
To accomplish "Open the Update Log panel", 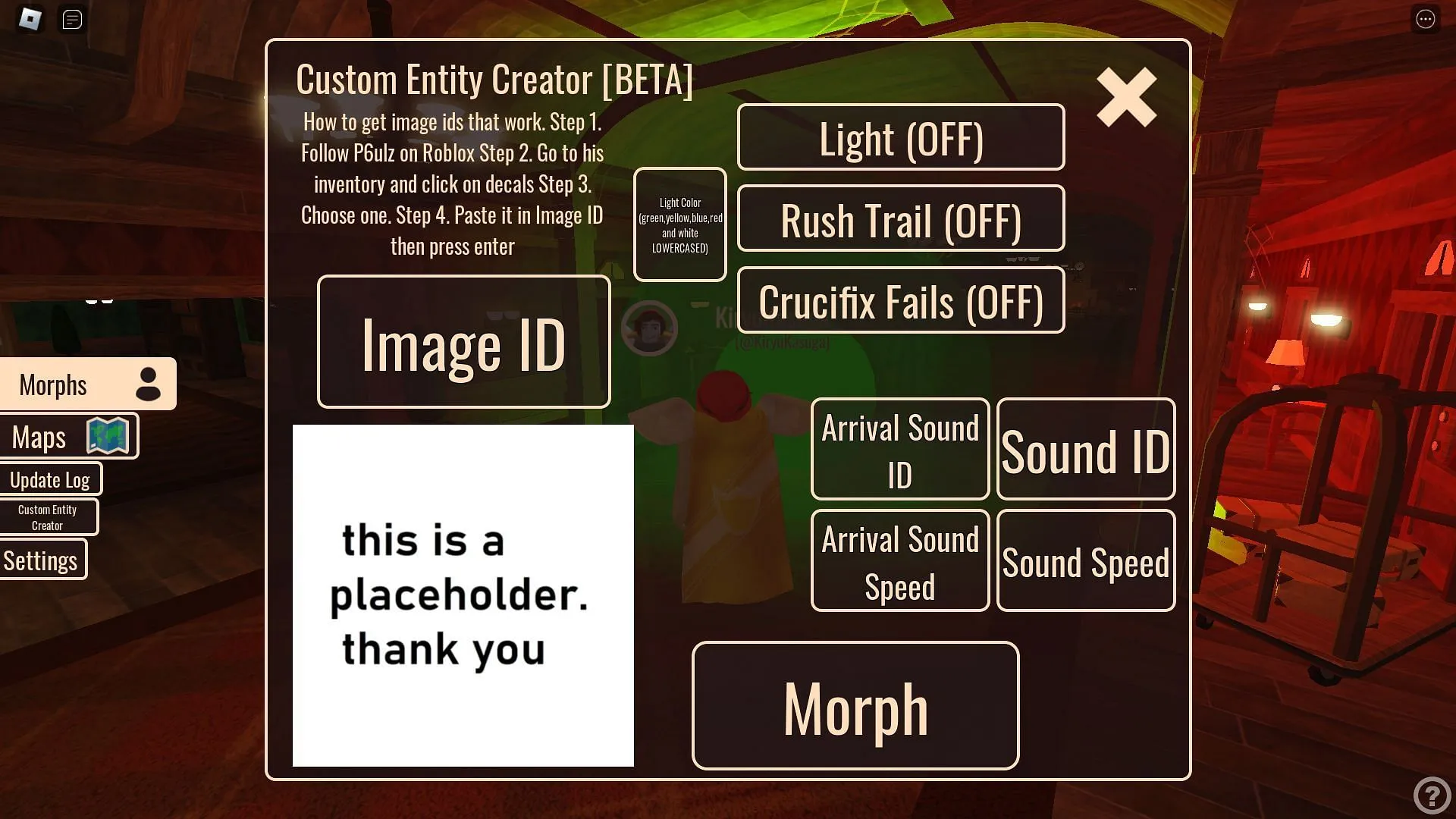I will pos(49,479).
